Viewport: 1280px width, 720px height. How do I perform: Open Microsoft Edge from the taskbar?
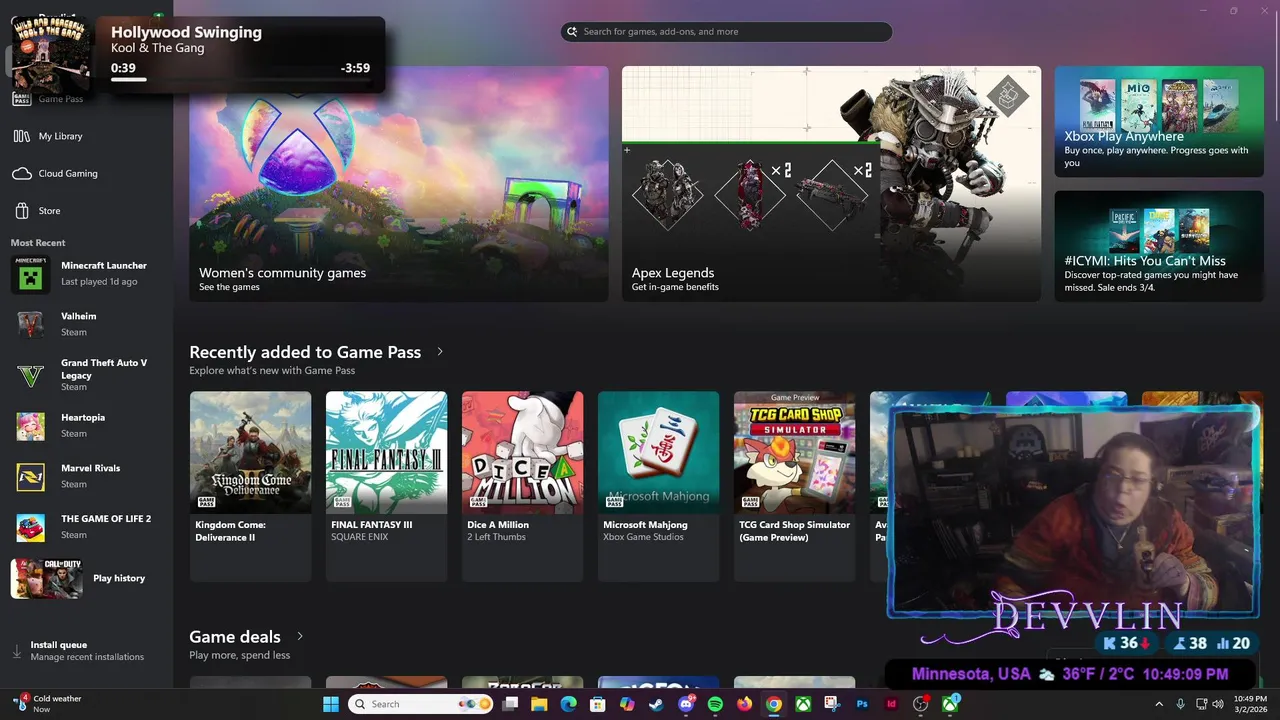coord(569,704)
